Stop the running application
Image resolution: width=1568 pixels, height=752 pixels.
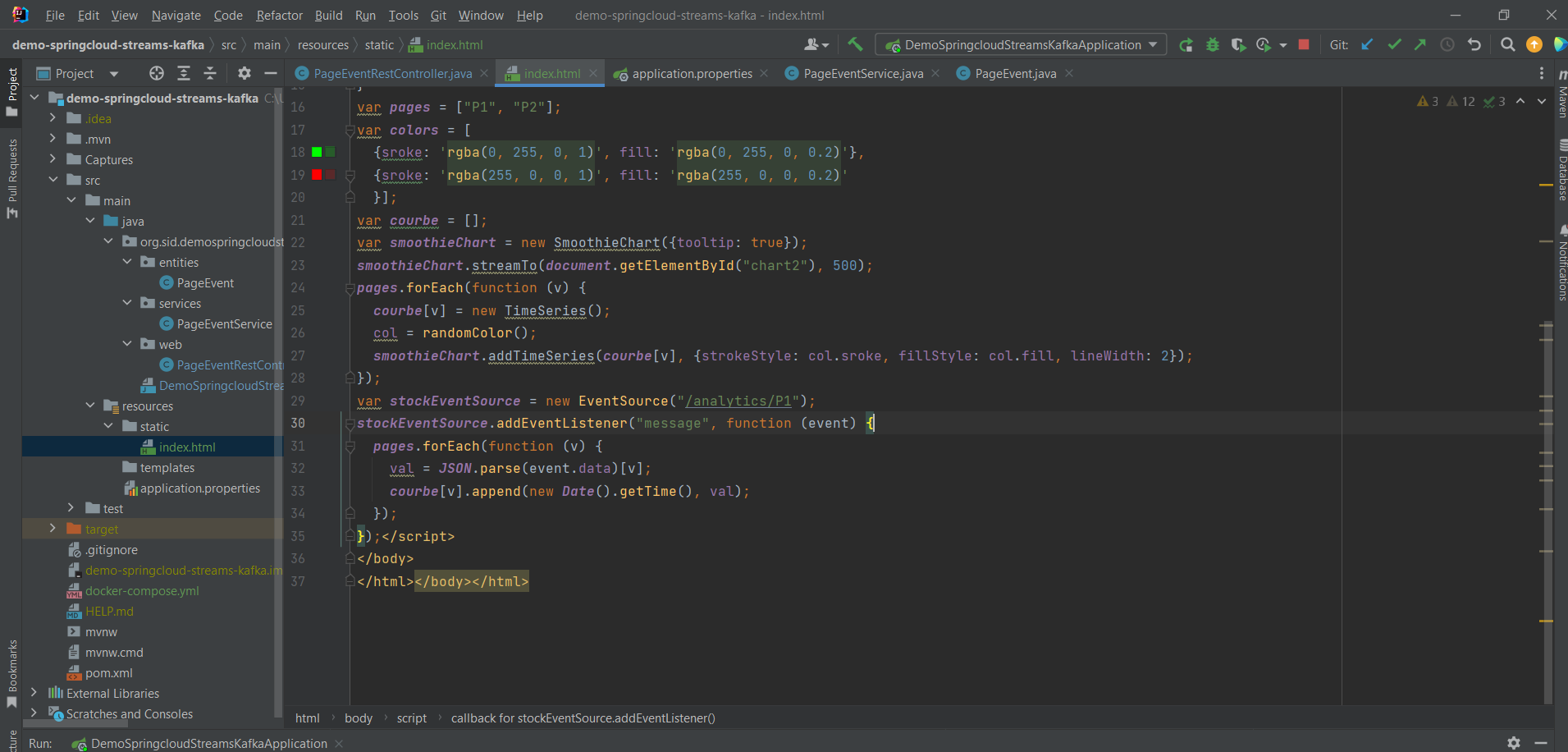(1303, 44)
